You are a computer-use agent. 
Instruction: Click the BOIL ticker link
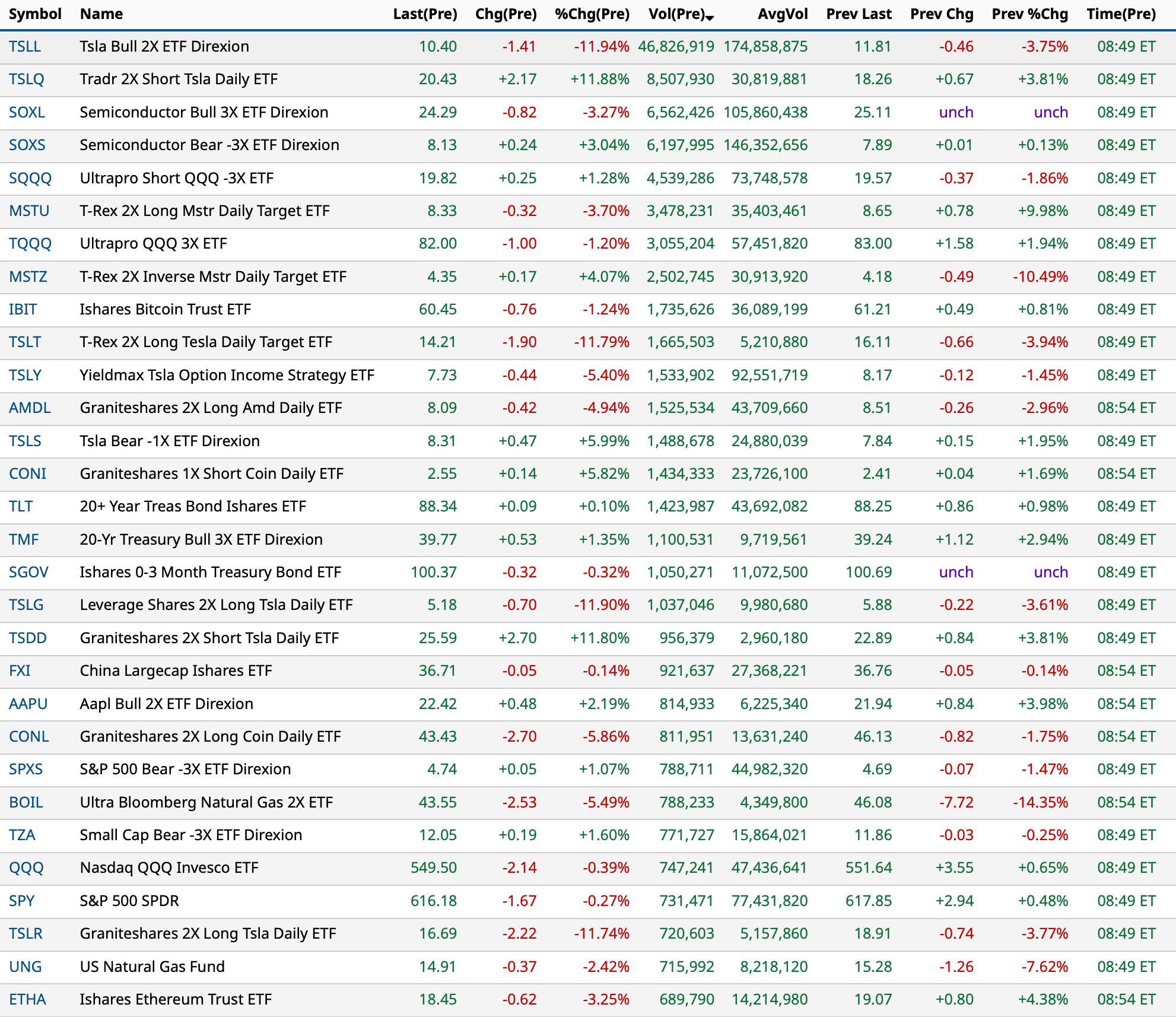(26, 802)
